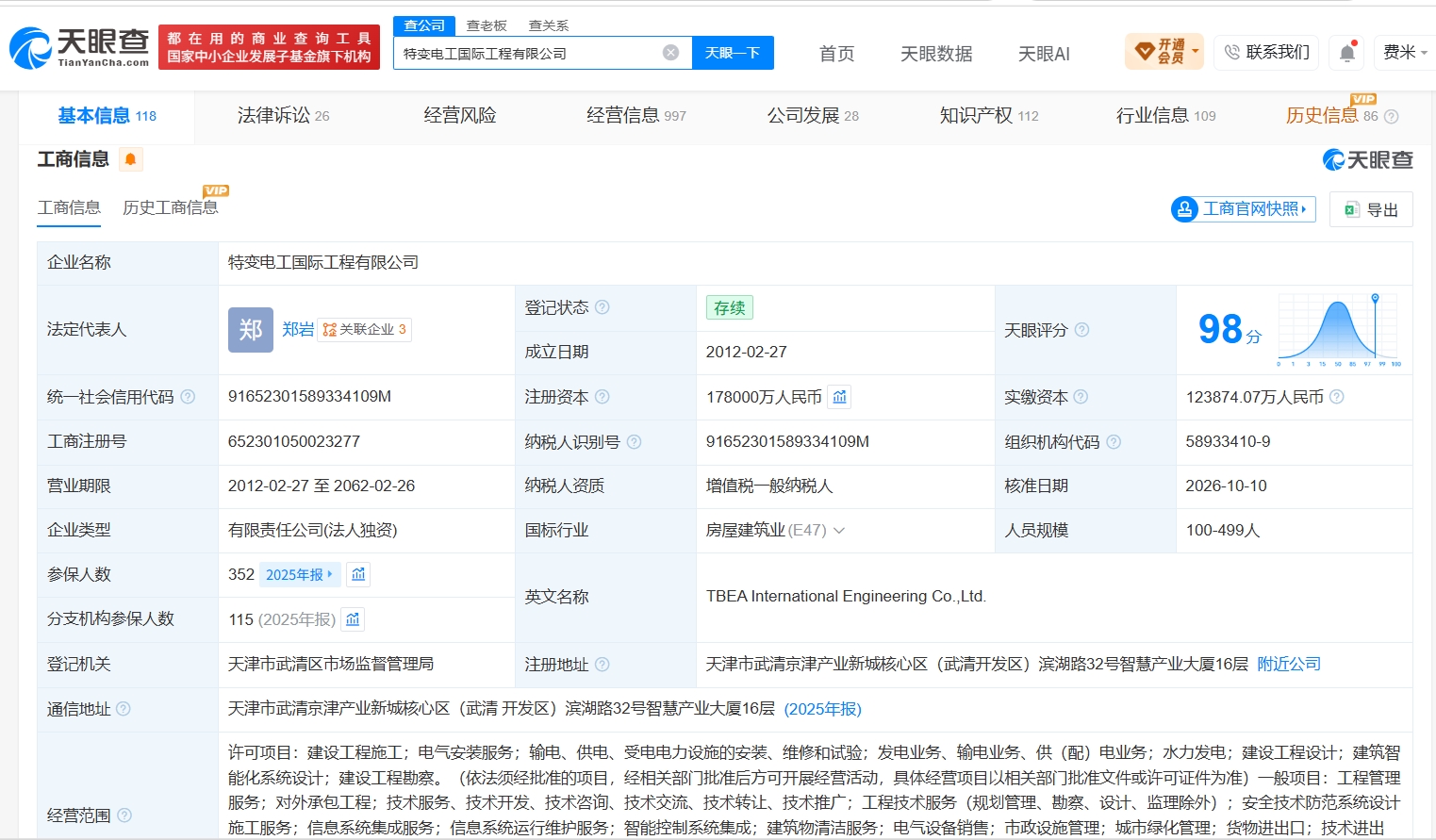Screen dimensions: 1436x840
Task: Click the legal representative avatar 郑
Action: 251,330
